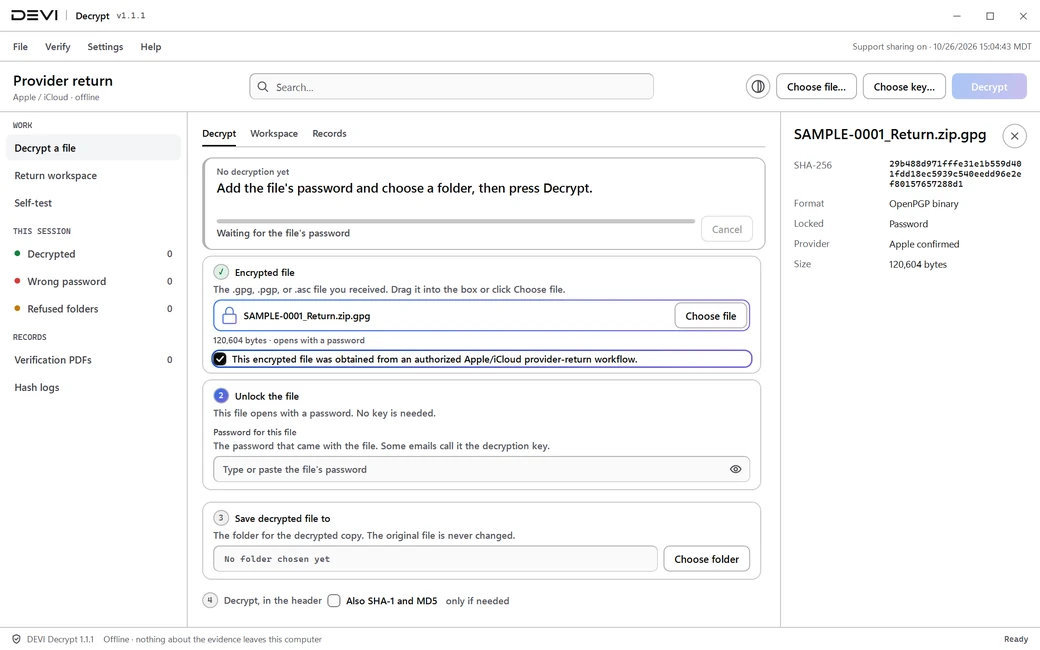Open Self-test in the sidebar

pyautogui.click(x=94, y=203)
